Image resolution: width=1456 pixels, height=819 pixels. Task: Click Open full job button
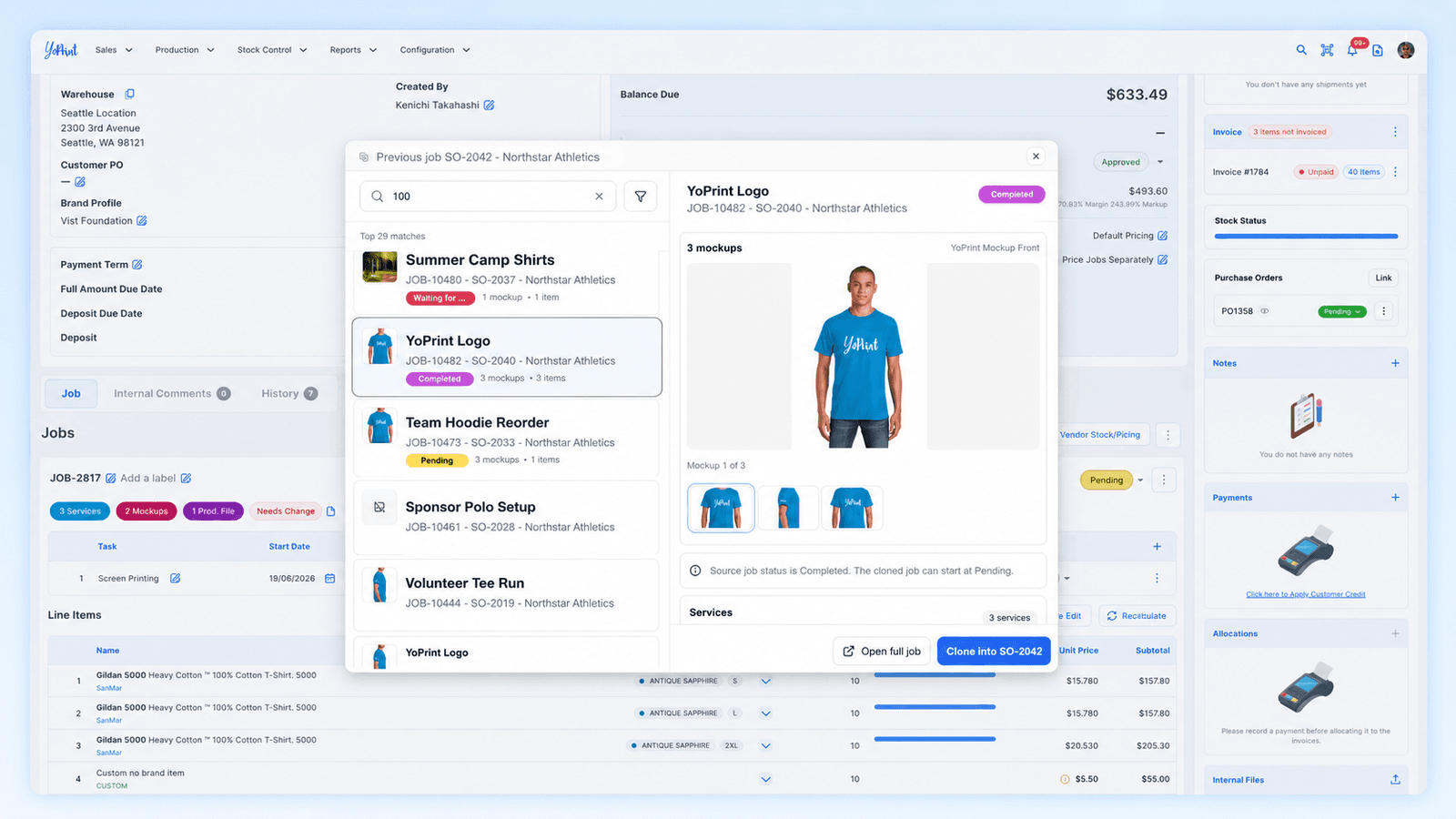click(881, 652)
